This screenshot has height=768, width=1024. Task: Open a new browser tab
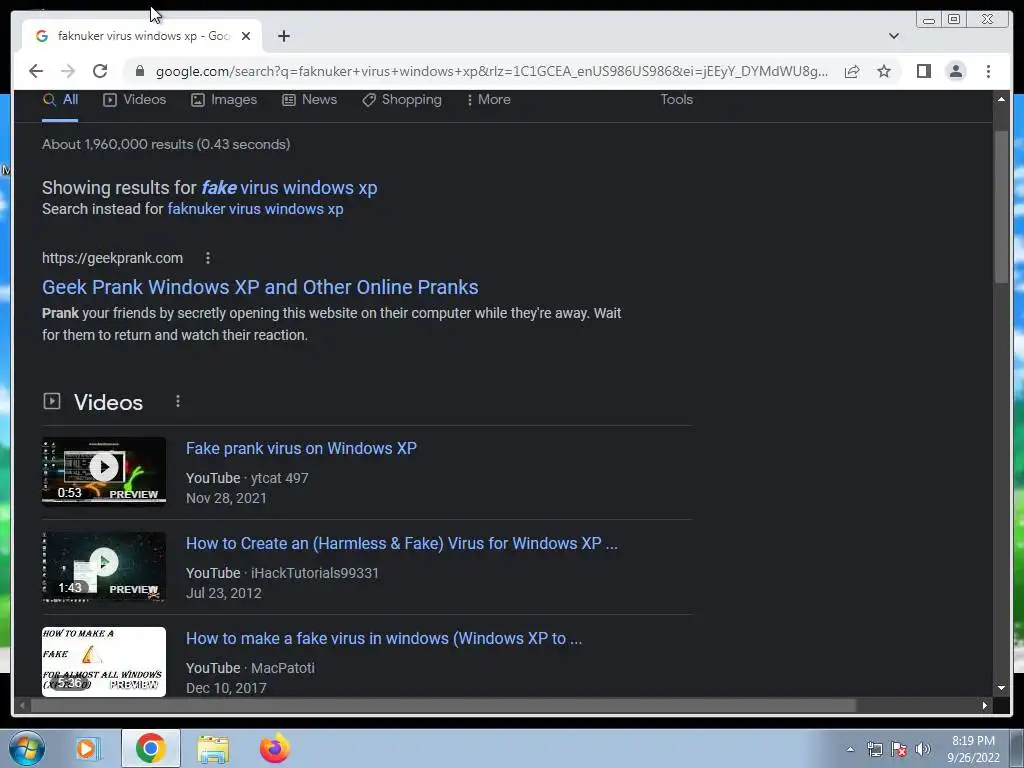pyautogui.click(x=283, y=36)
